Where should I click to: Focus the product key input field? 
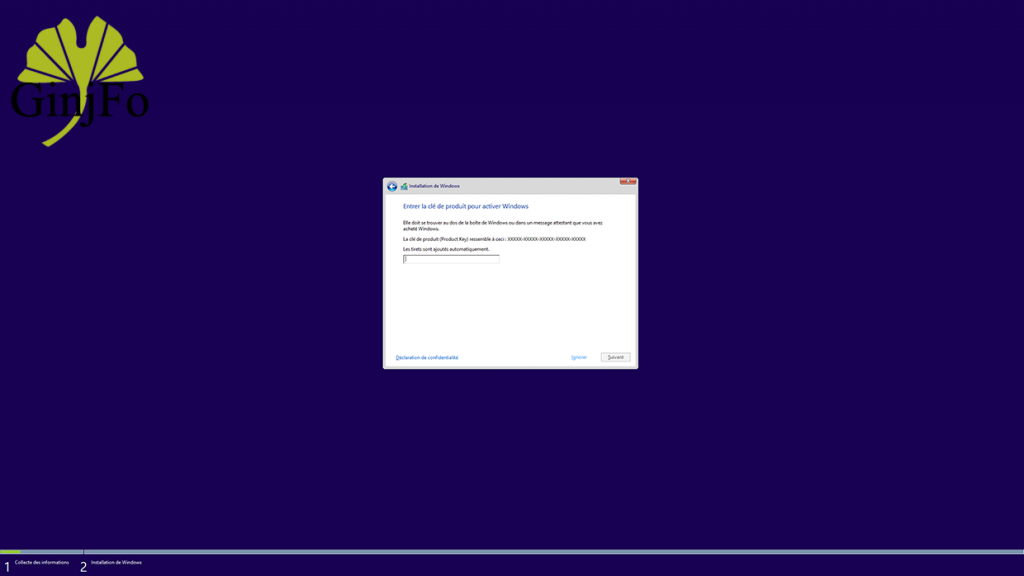(451, 259)
